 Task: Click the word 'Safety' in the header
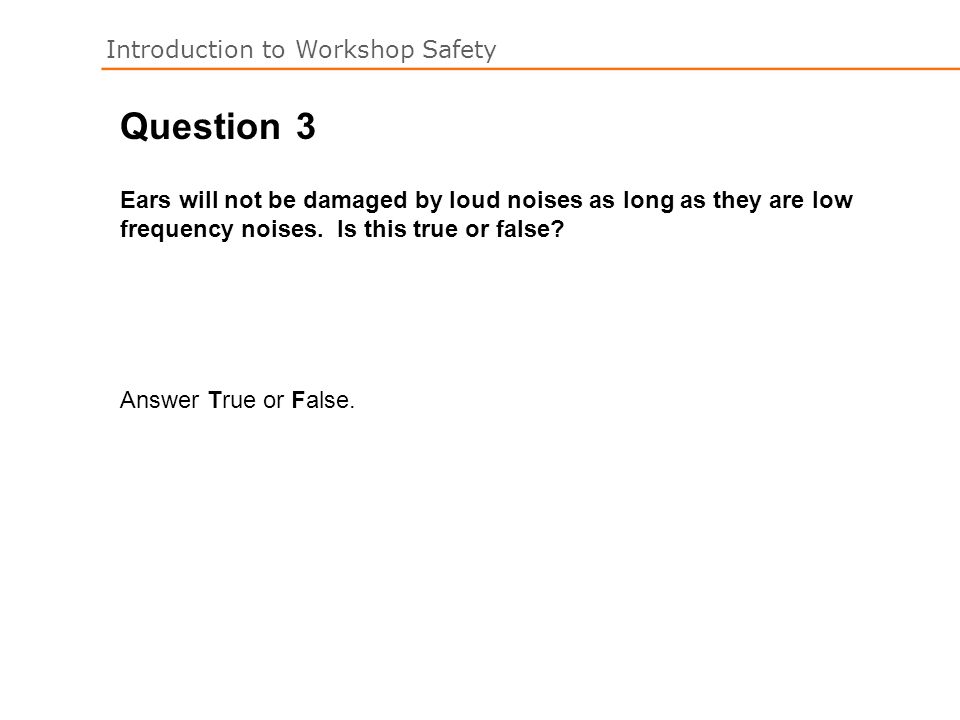[x=459, y=50]
